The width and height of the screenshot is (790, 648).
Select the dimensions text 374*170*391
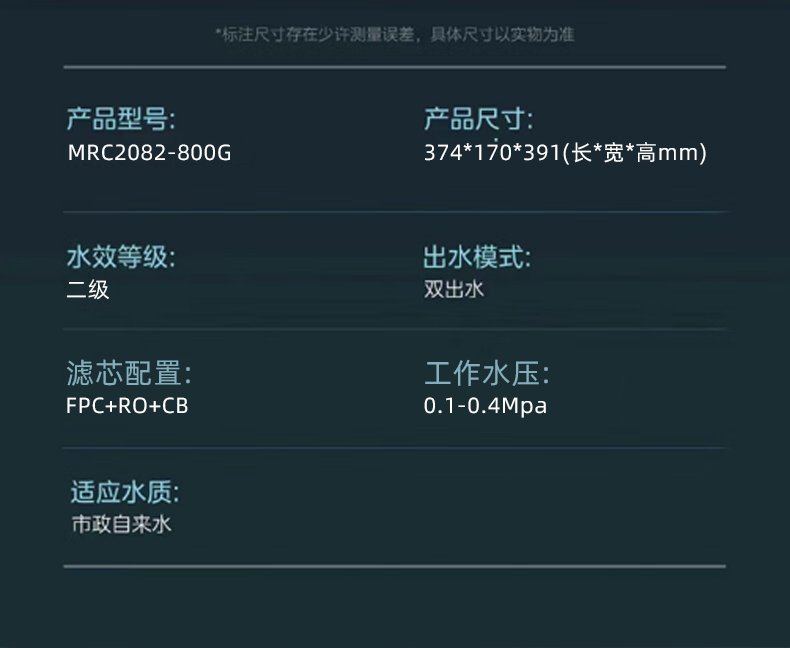click(492, 153)
